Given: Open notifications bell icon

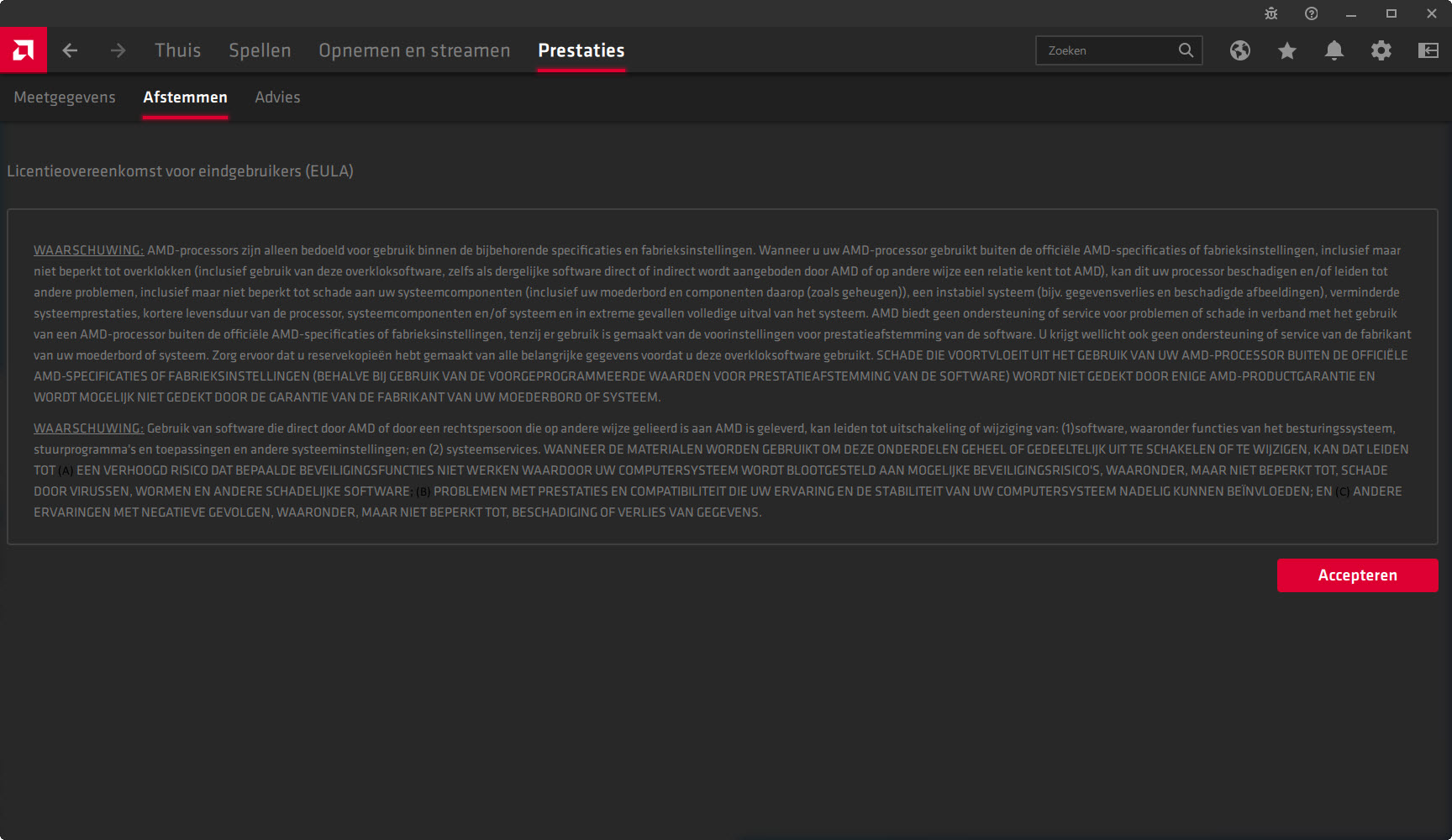Looking at the screenshot, I should coord(1334,50).
